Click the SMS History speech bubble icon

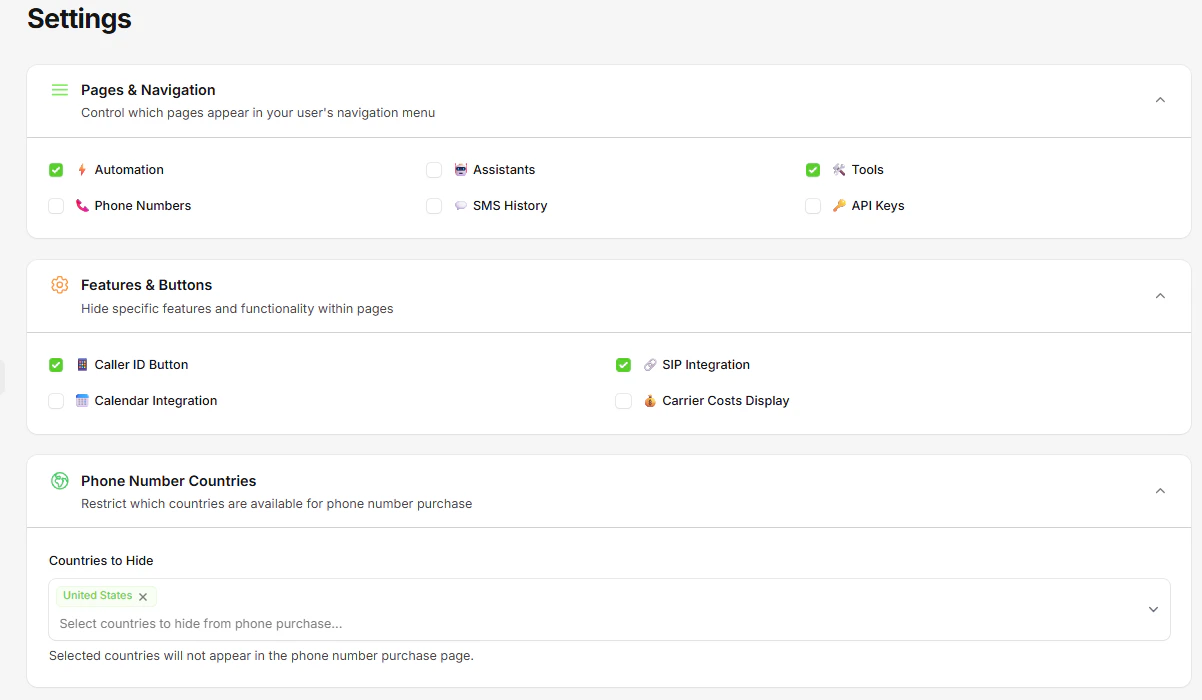point(461,205)
